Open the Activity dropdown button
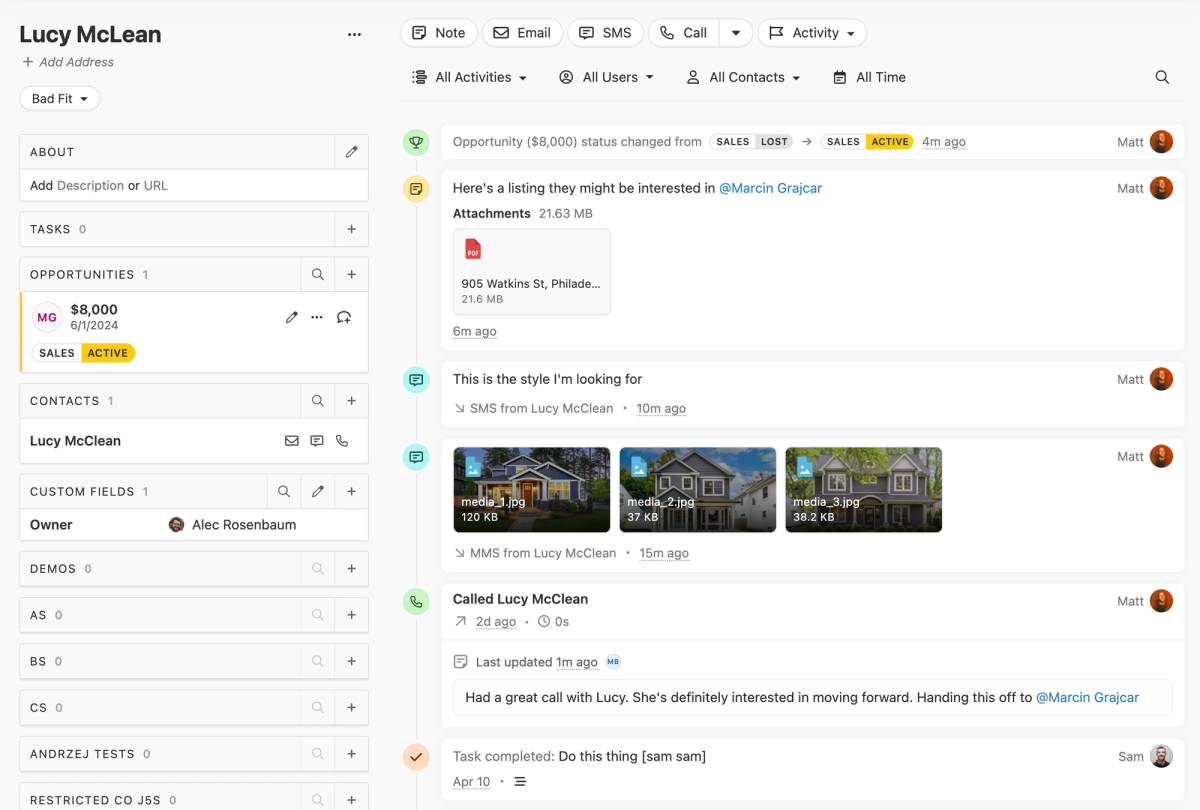 [812, 33]
